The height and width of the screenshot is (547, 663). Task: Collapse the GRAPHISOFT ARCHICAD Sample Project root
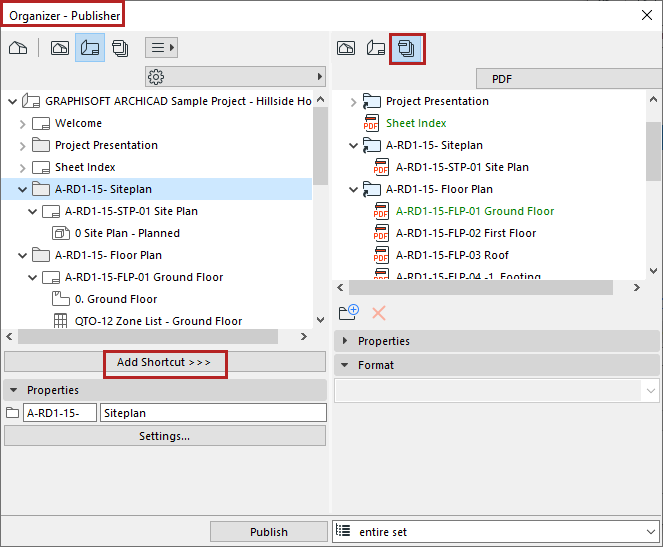pos(13,101)
